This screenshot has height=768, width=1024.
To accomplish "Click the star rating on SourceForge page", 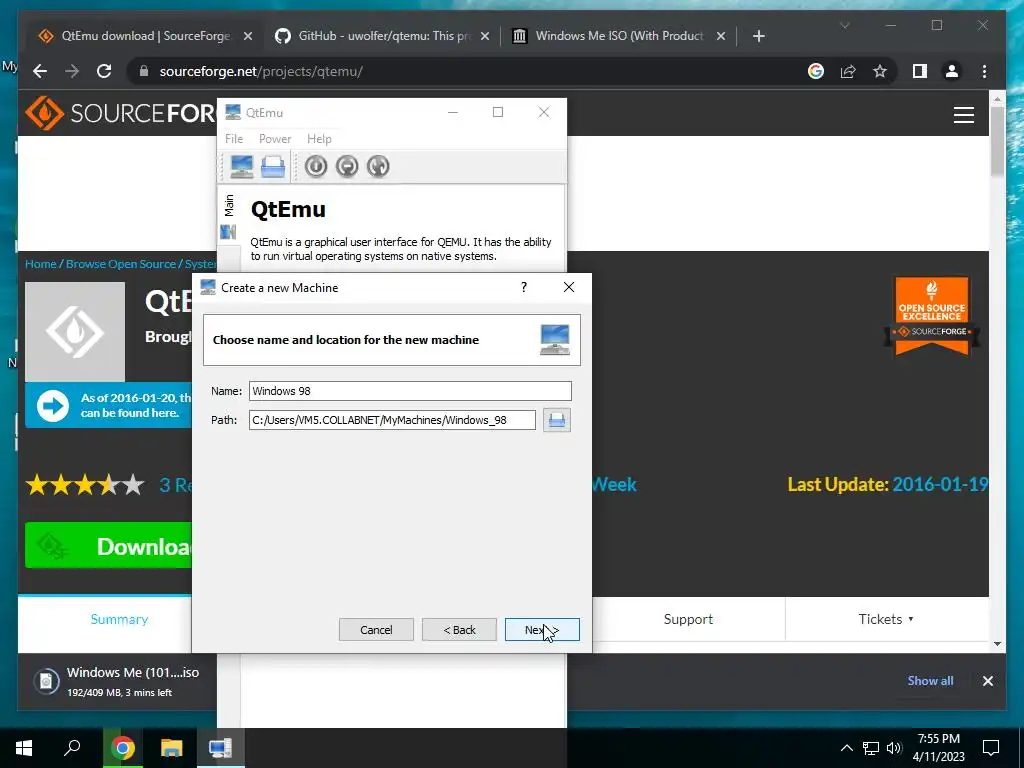I will pos(85,485).
